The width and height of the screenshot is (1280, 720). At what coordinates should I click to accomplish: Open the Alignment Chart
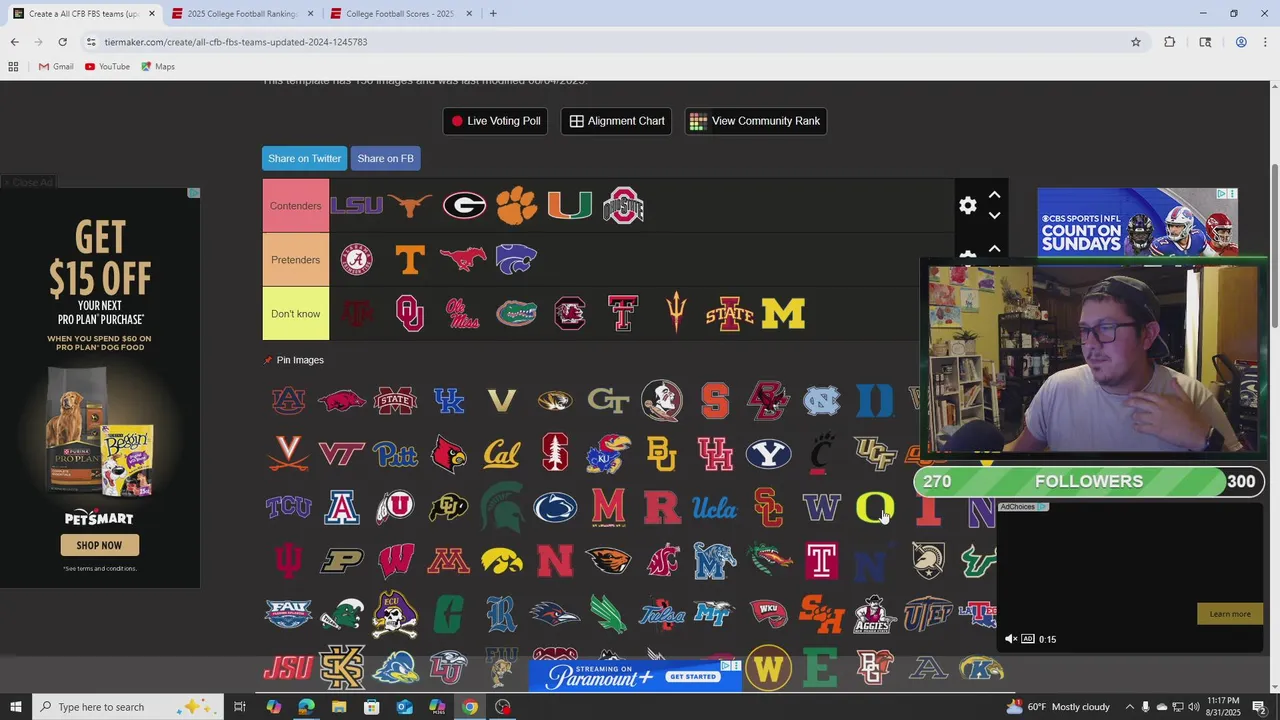point(616,121)
